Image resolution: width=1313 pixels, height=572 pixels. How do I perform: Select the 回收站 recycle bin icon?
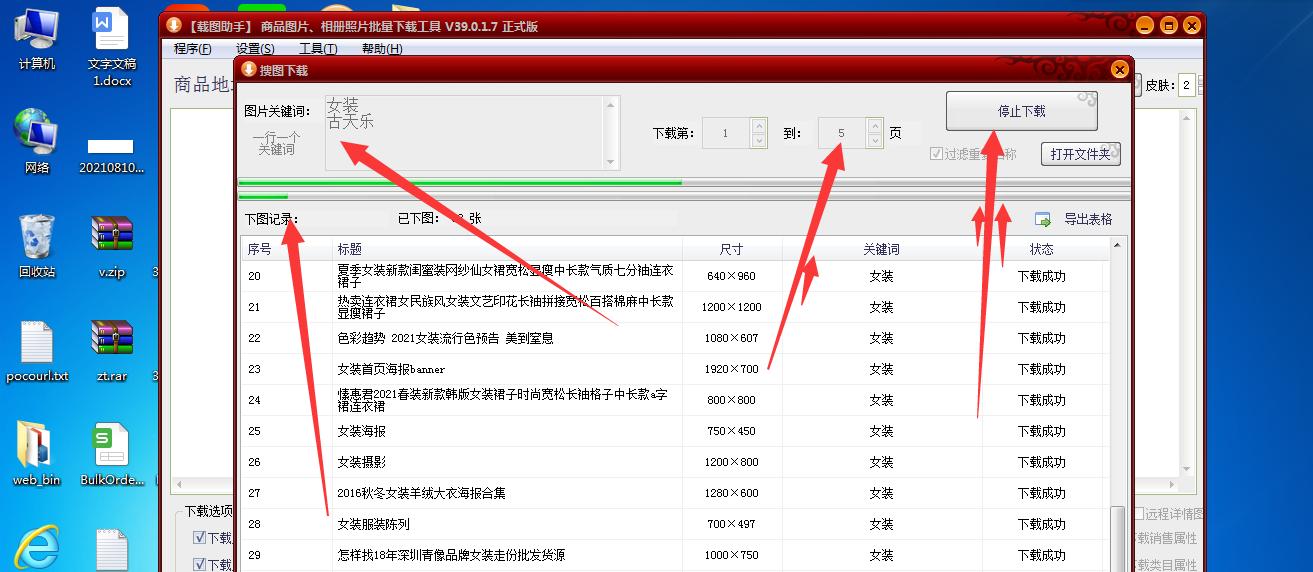coord(37,245)
